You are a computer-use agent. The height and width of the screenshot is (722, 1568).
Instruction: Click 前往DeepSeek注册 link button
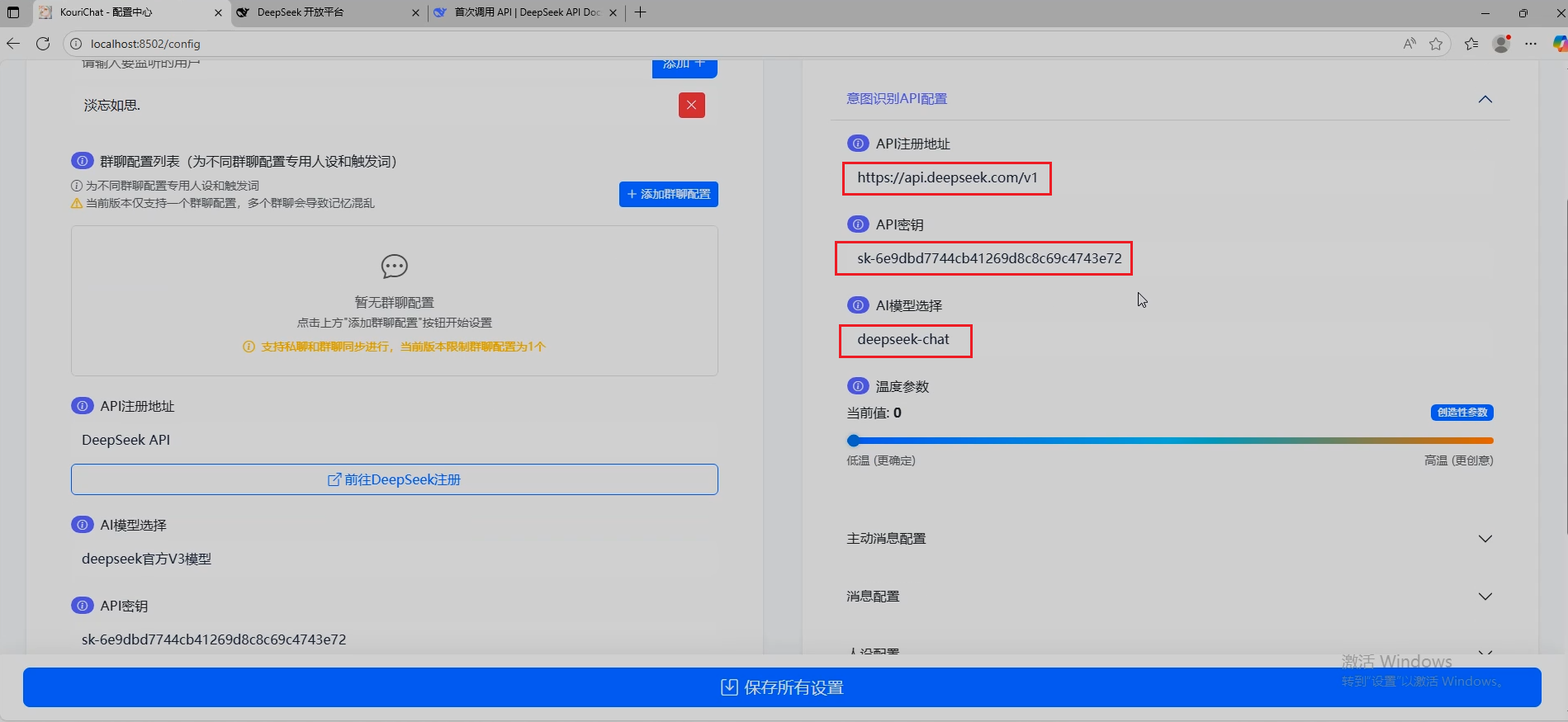click(394, 479)
